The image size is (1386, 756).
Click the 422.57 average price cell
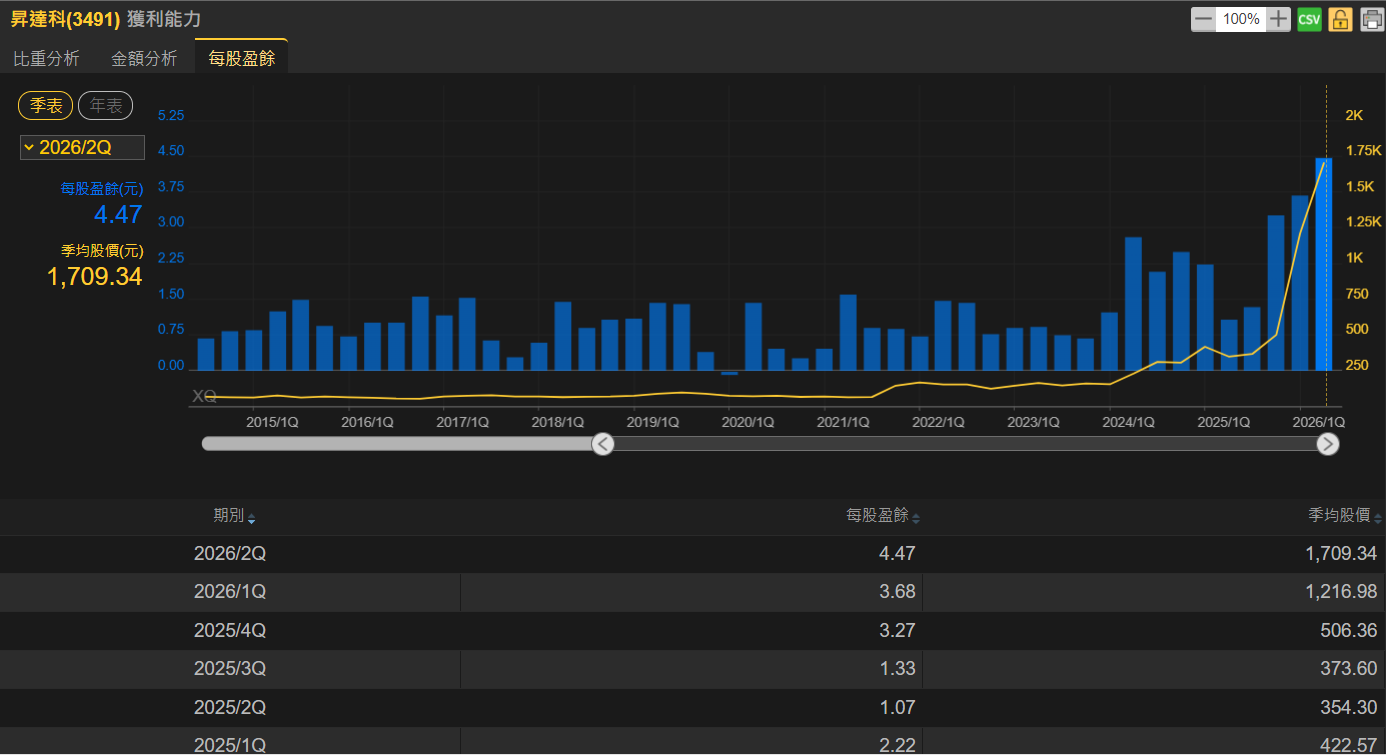click(x=1350, y=744)
